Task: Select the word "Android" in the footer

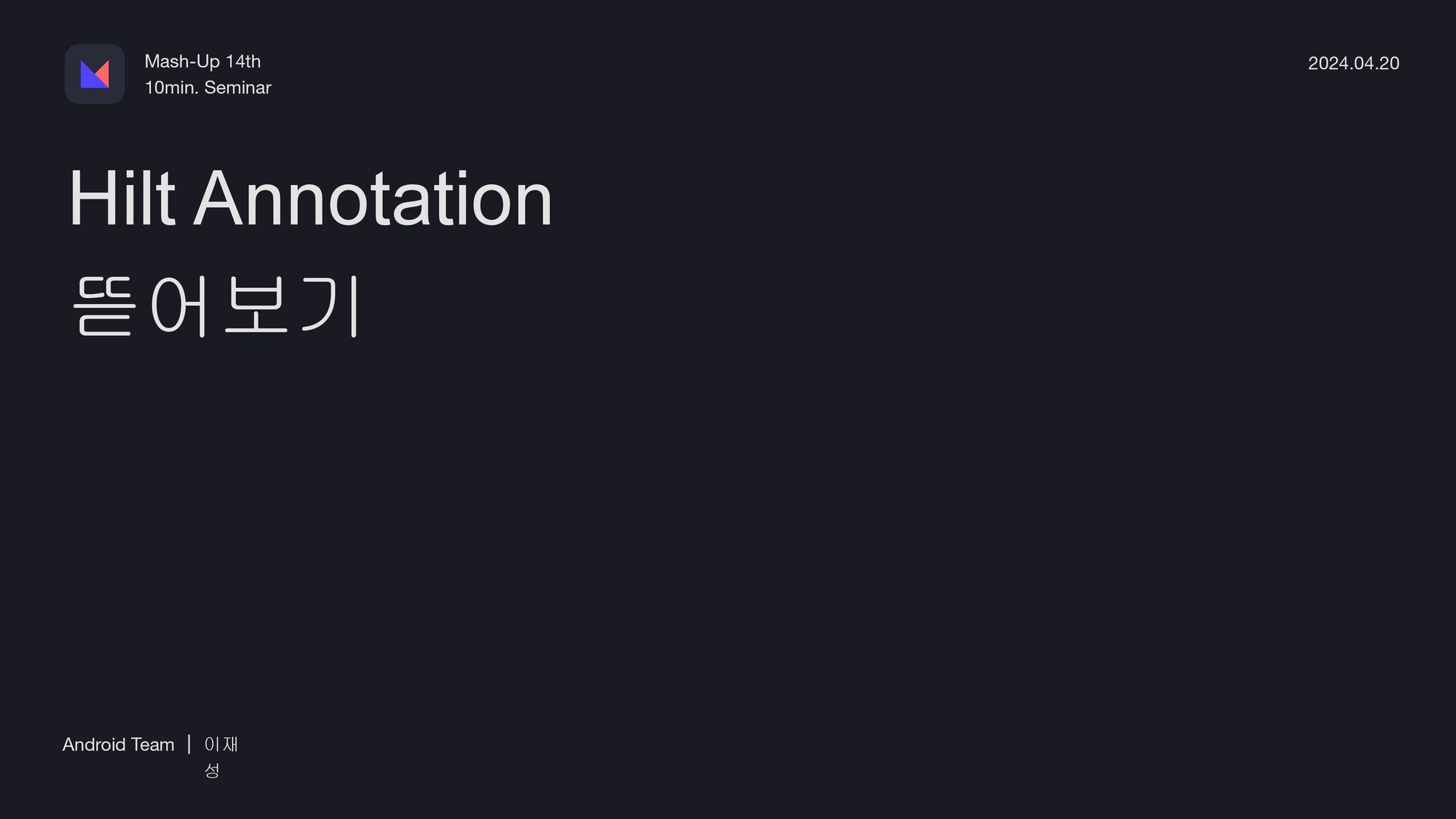Action: point(94,745)
